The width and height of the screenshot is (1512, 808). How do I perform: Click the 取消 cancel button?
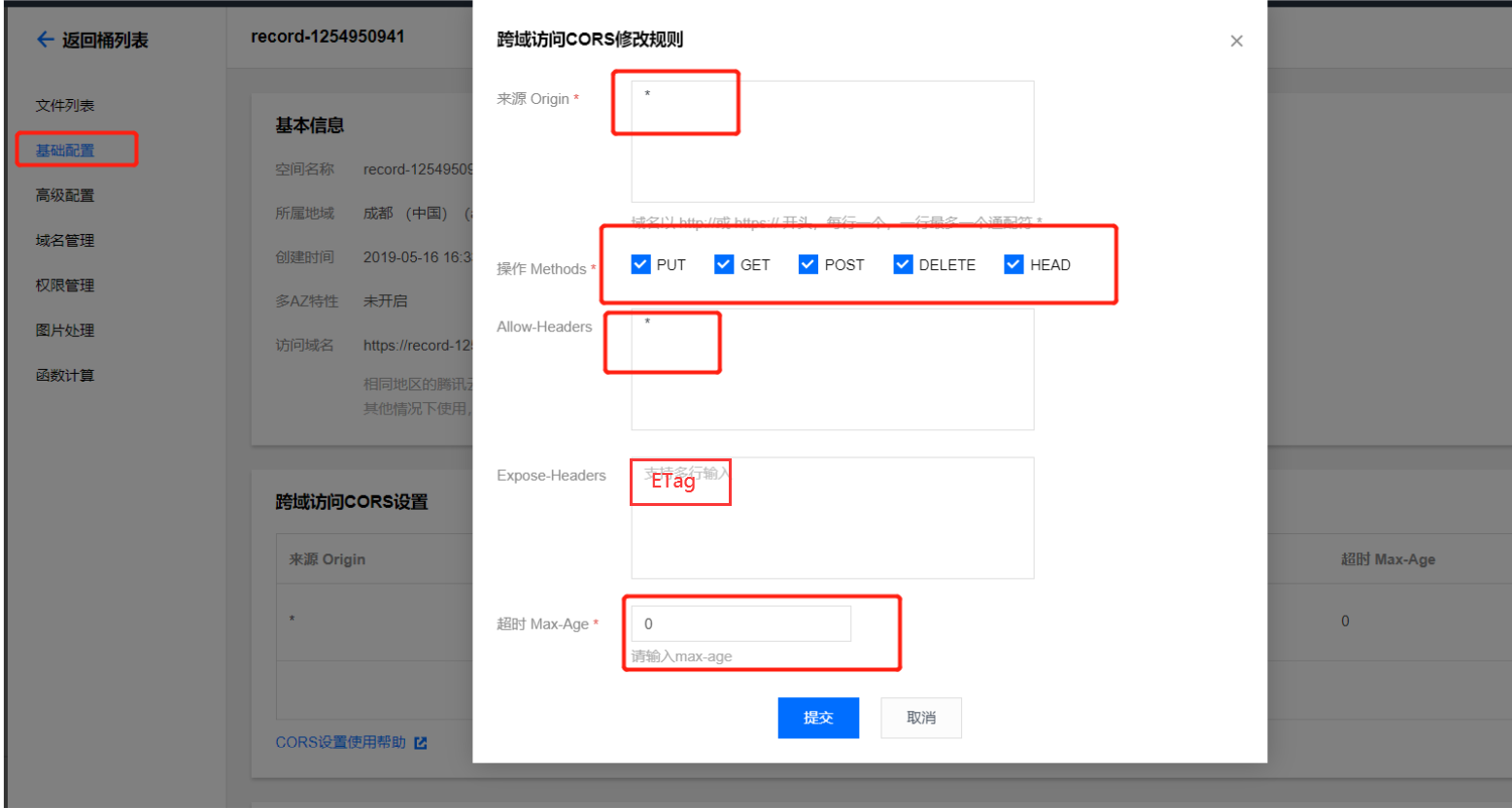point(921,718)
